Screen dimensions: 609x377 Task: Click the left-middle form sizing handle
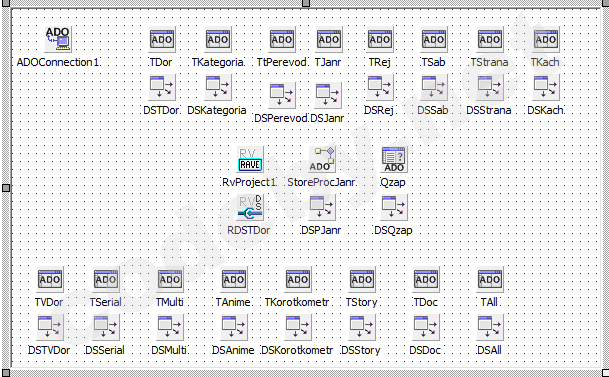[x=6, y=188]
